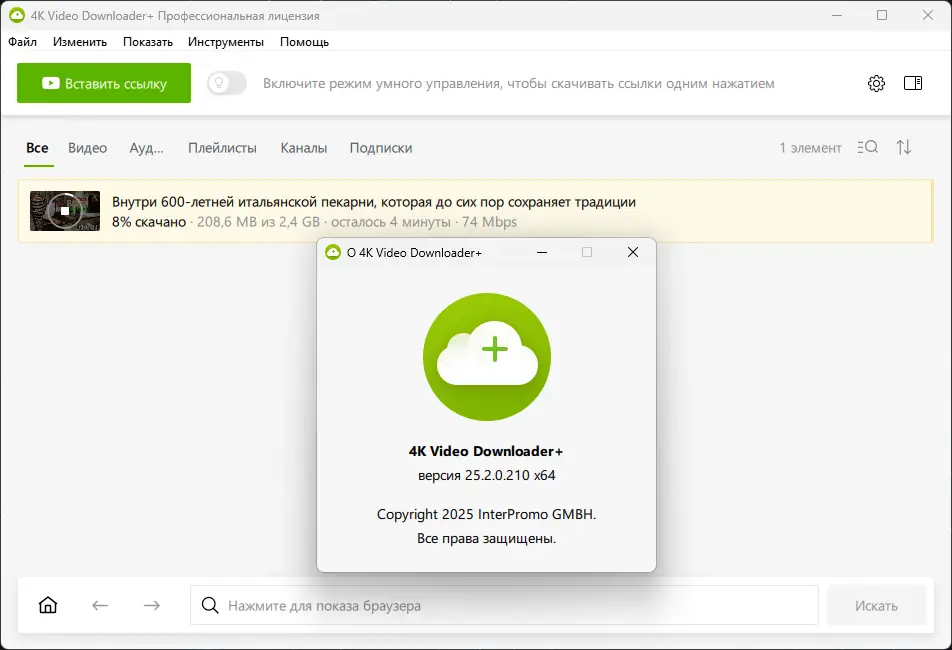This screenshot has height=650, width=952.
Task: Enable the smart mode toggle switch
Action: pyautogui.click(x=226, y=83)
